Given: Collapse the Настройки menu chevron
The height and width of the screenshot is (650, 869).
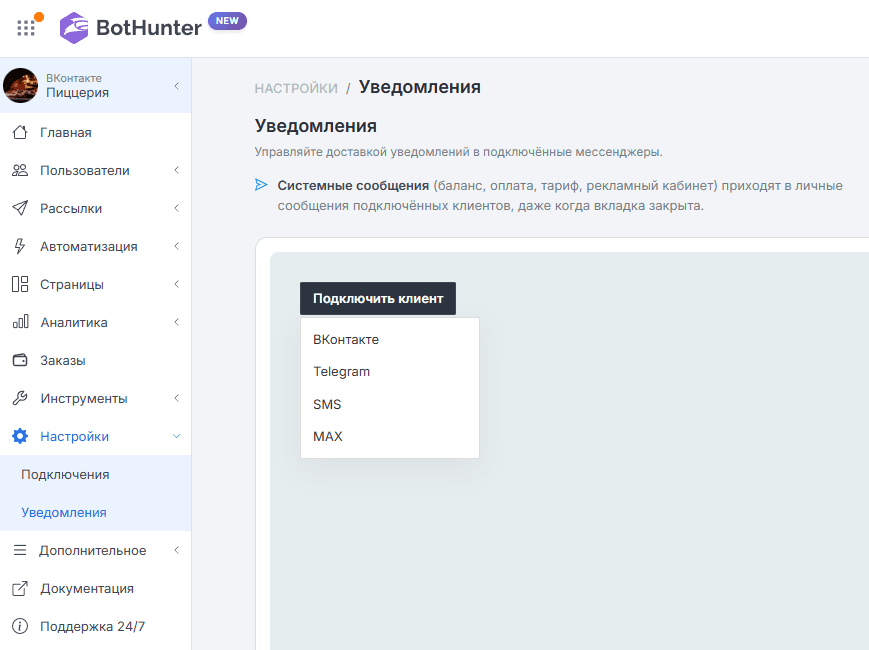Looking at the screenshot, I should [x=176, y=436].
